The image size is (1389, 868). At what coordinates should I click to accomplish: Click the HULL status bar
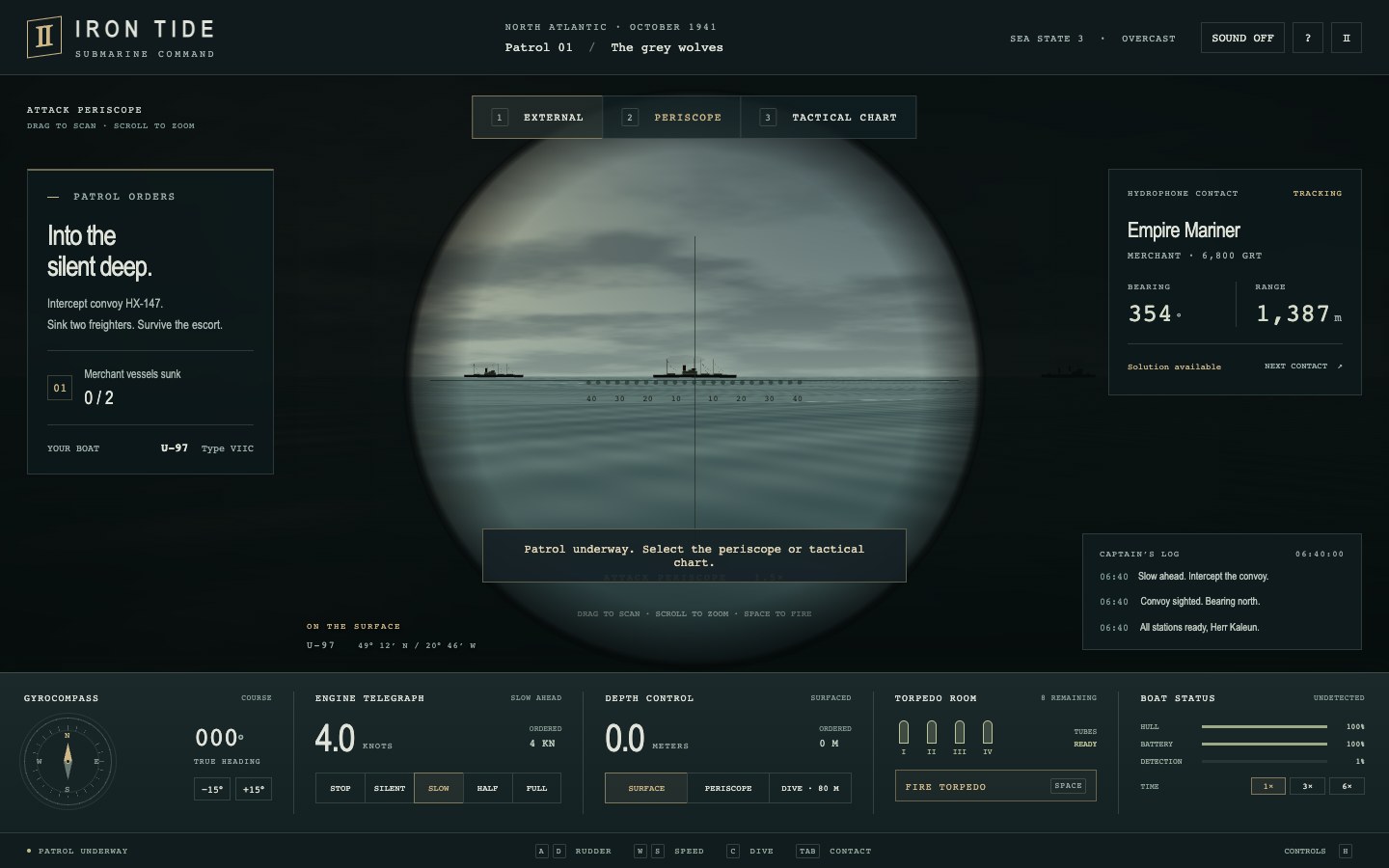pyautogui.click(x=1265, y=726)
